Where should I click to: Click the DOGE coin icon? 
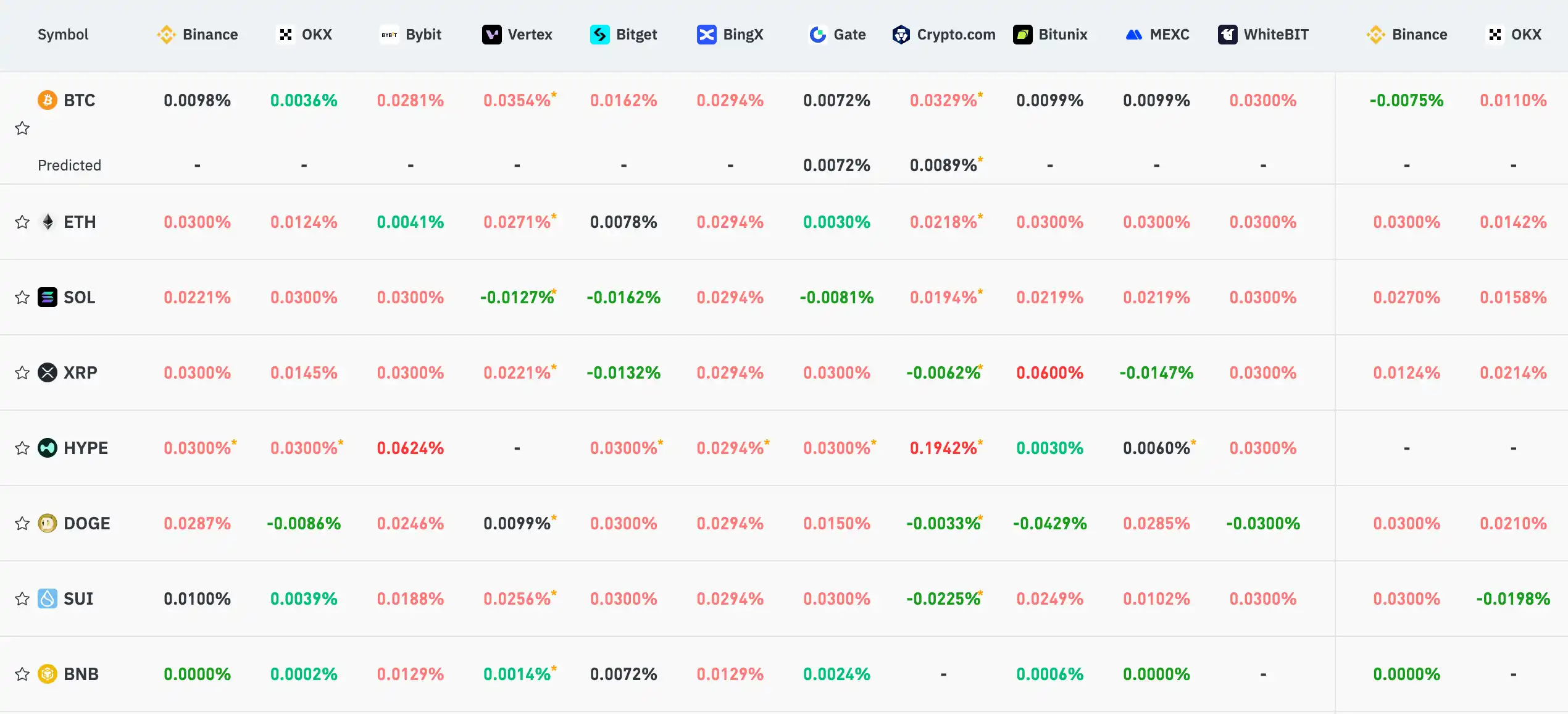tap(48, 524)
